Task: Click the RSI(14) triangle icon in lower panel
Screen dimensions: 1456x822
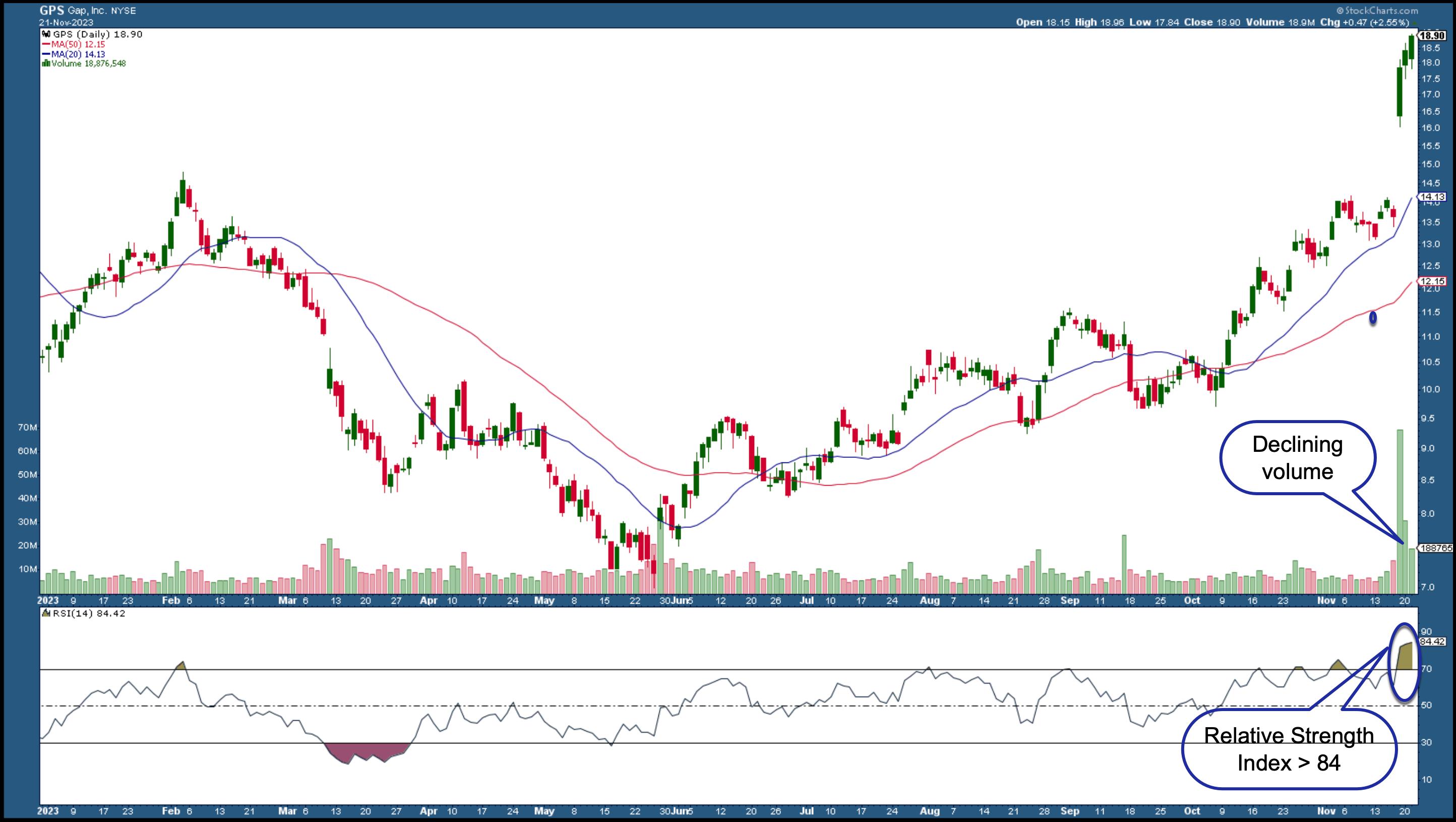Action: pyautogui.click(x=46, y=613)
